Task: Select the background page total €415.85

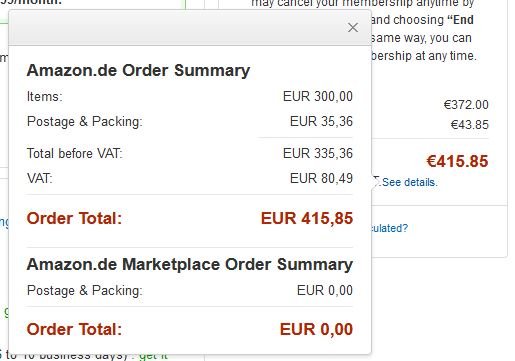Action: (x=457, y=161)
